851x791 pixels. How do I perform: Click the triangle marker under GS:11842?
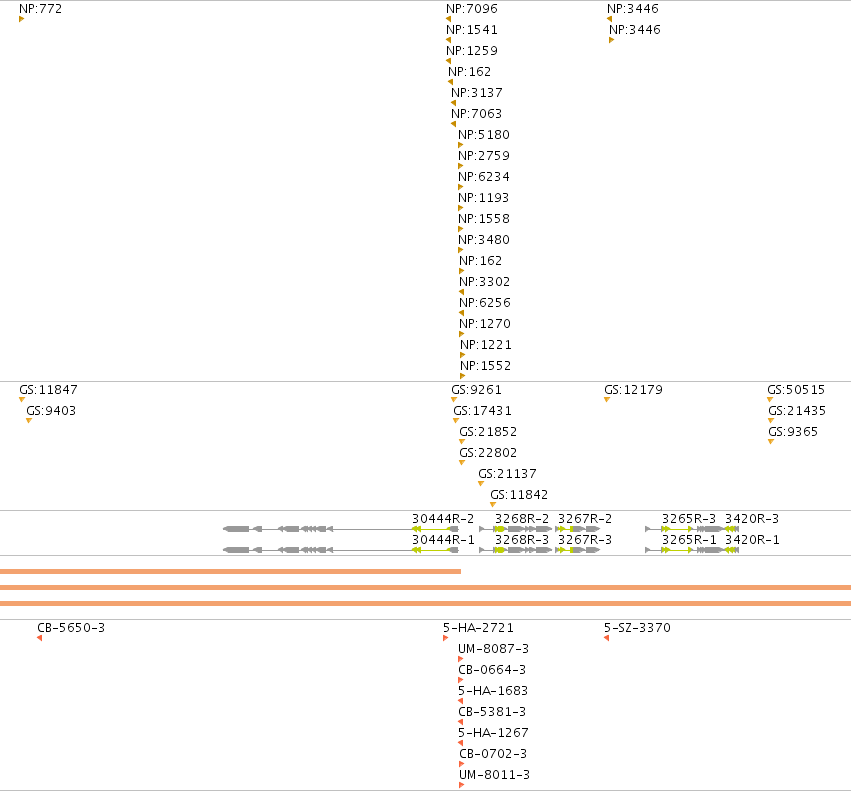tap(493, 504)
